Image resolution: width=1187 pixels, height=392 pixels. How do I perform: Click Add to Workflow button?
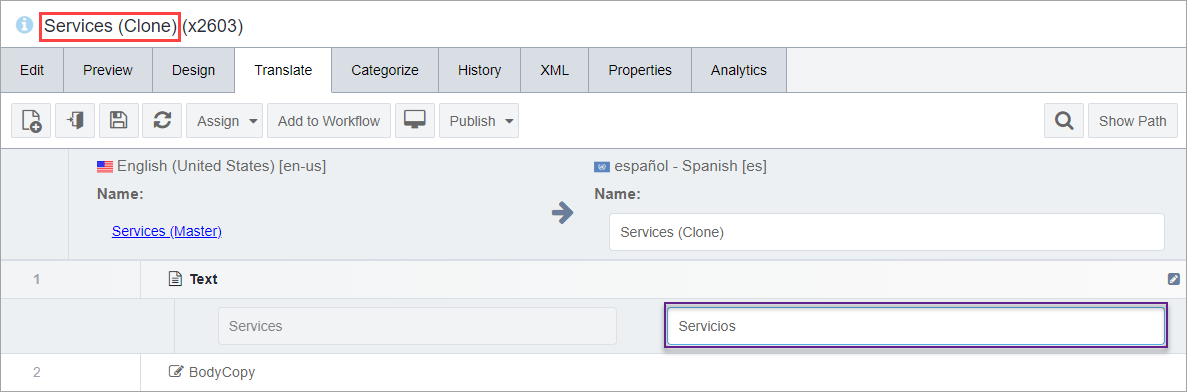click(329, 121)
